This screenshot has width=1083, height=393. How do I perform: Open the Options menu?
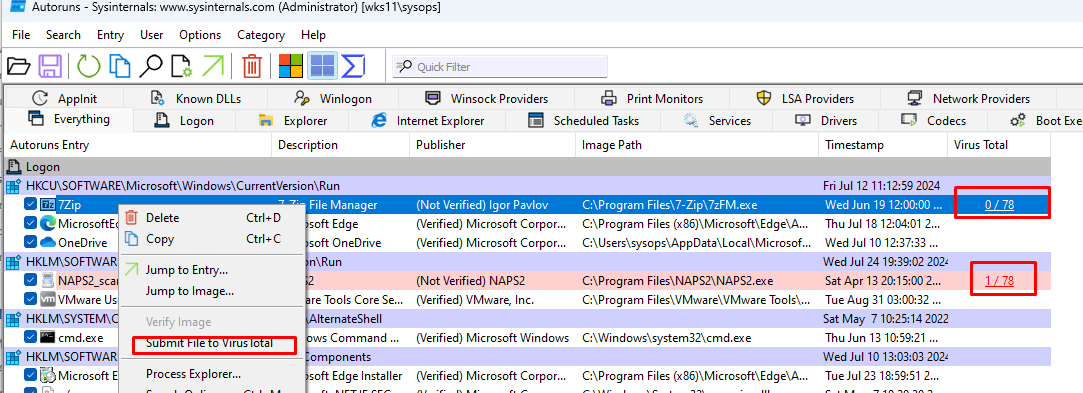tap(200, 35)
